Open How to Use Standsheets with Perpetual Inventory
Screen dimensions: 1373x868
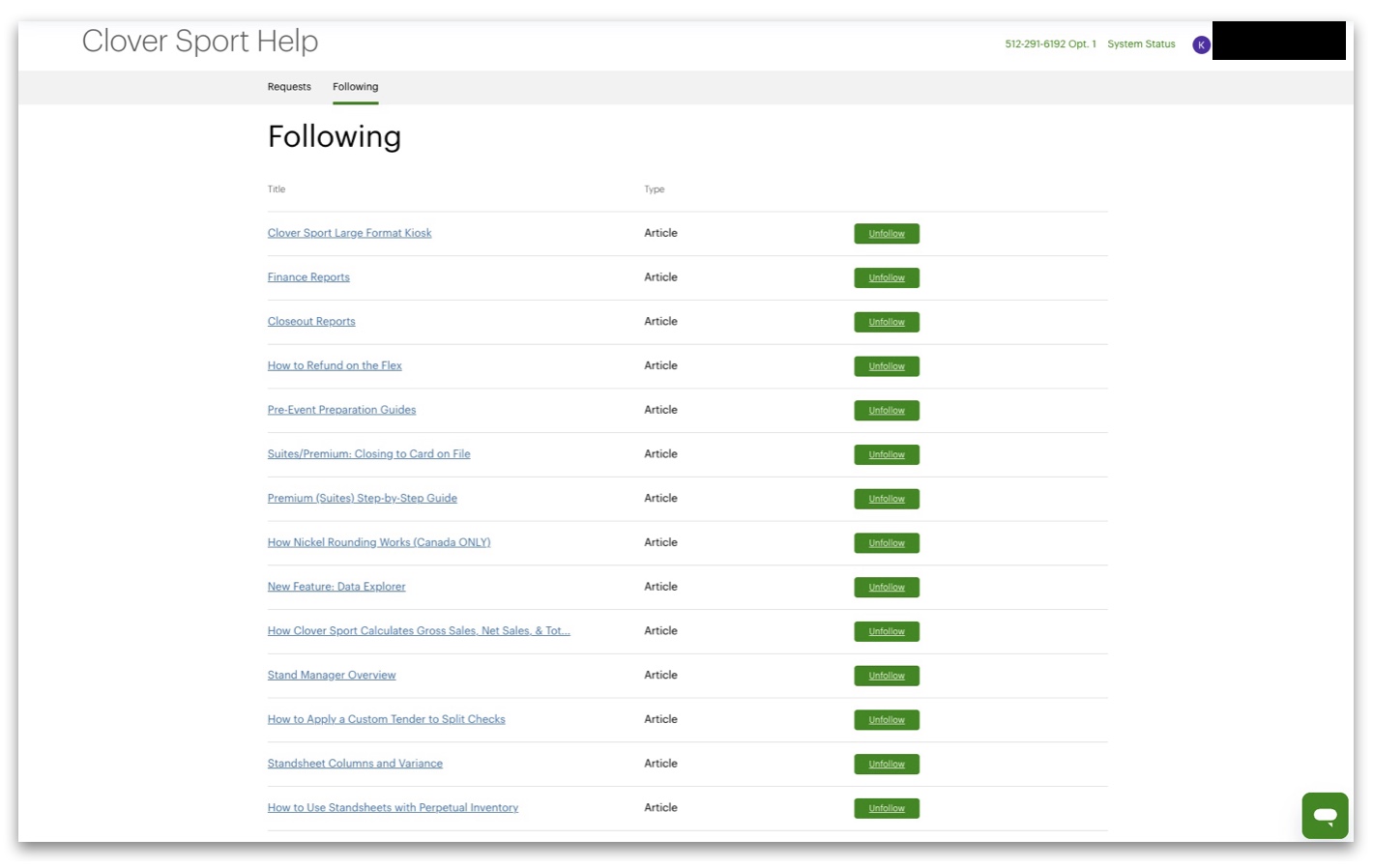pos(393,808)
